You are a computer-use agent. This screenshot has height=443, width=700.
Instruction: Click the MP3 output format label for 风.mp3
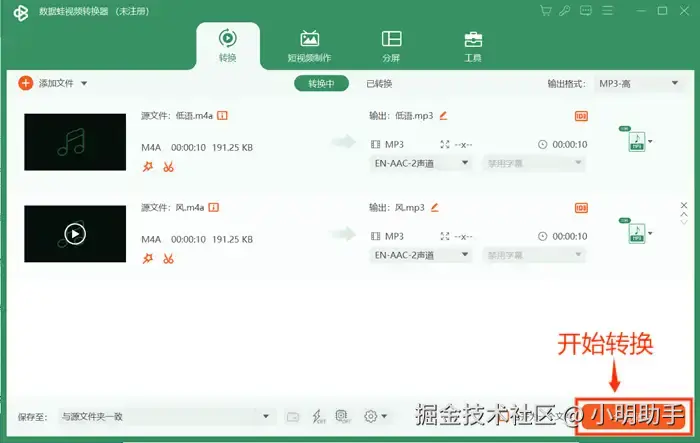[x=394, y=236]
